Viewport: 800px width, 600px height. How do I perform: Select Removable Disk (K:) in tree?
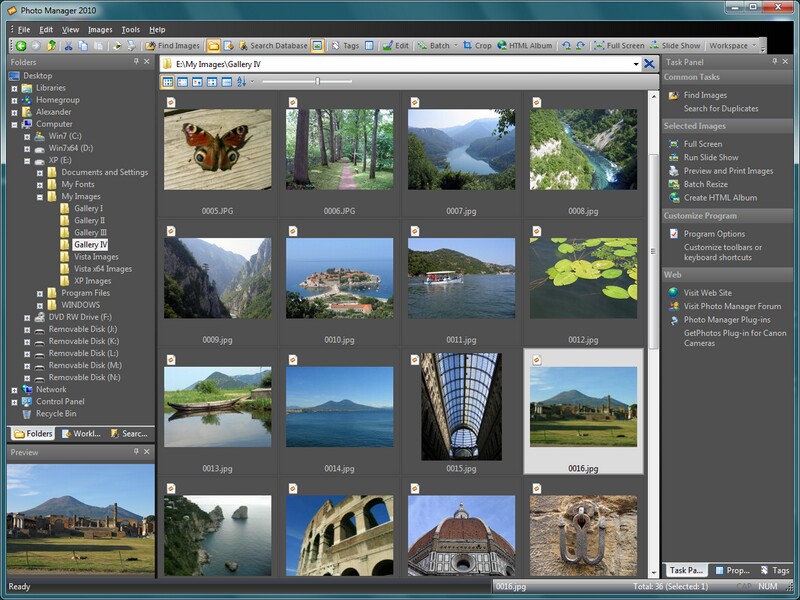pyautogui.click(x=84, y=341)
